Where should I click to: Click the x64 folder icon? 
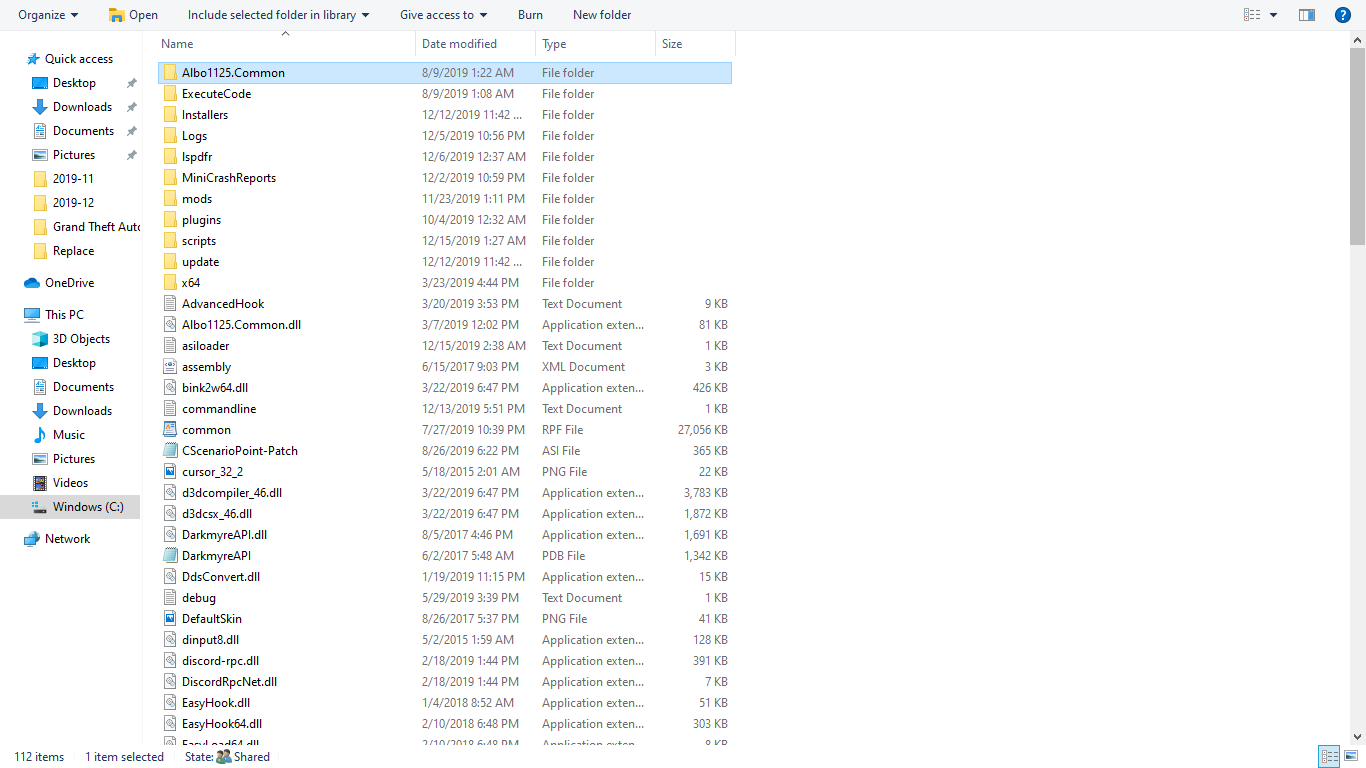coord(170,283)
